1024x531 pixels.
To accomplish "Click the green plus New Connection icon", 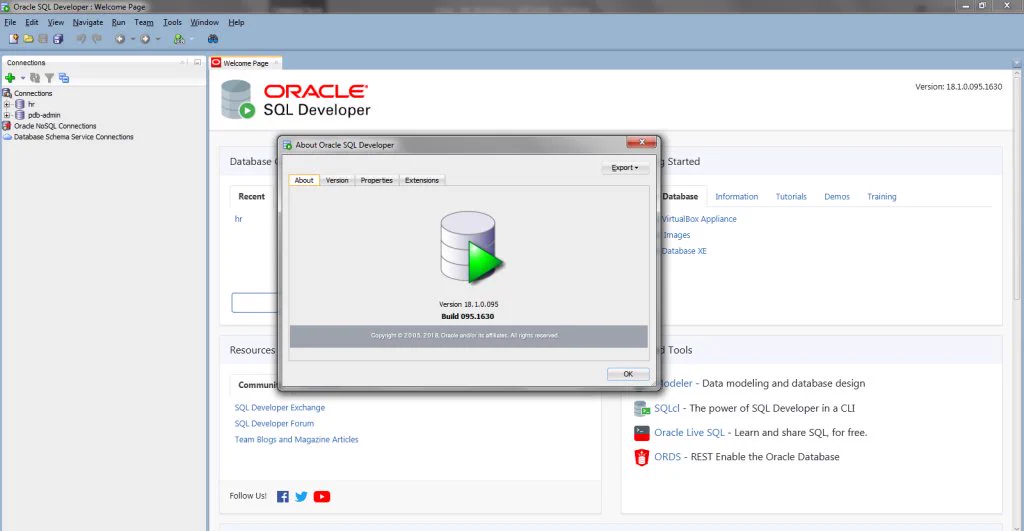I will pyautogui.click(x=10, y=78).
